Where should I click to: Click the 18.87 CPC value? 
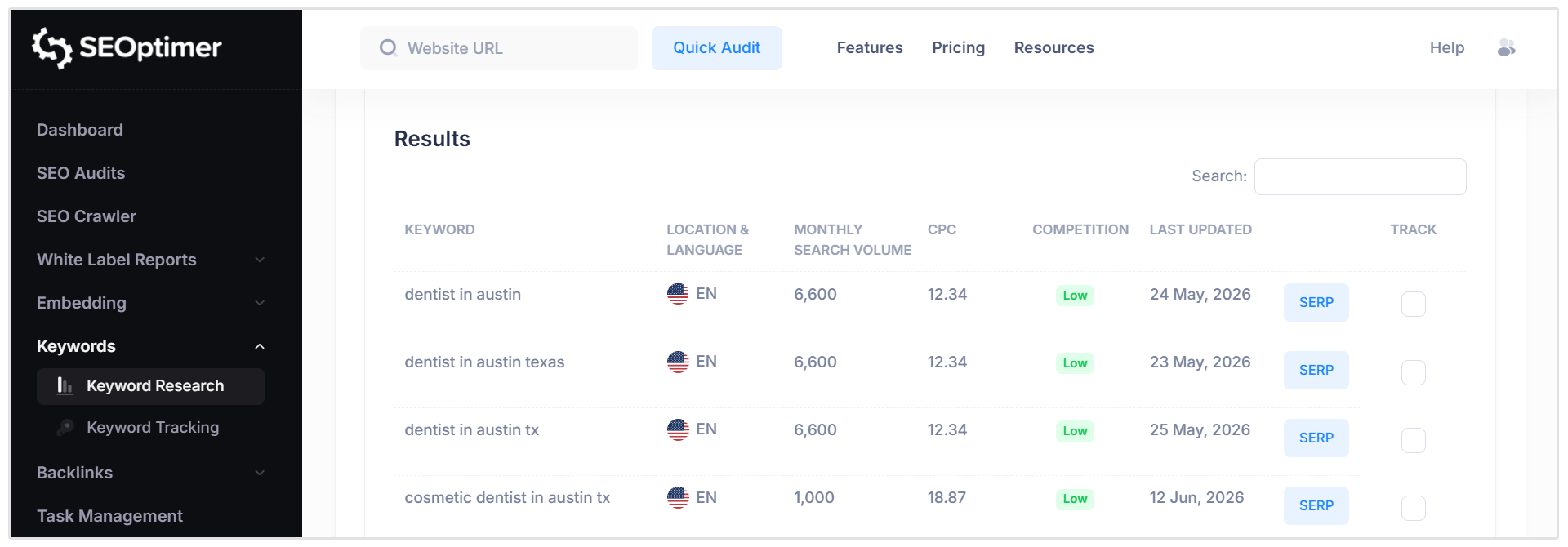click(947, 497)
